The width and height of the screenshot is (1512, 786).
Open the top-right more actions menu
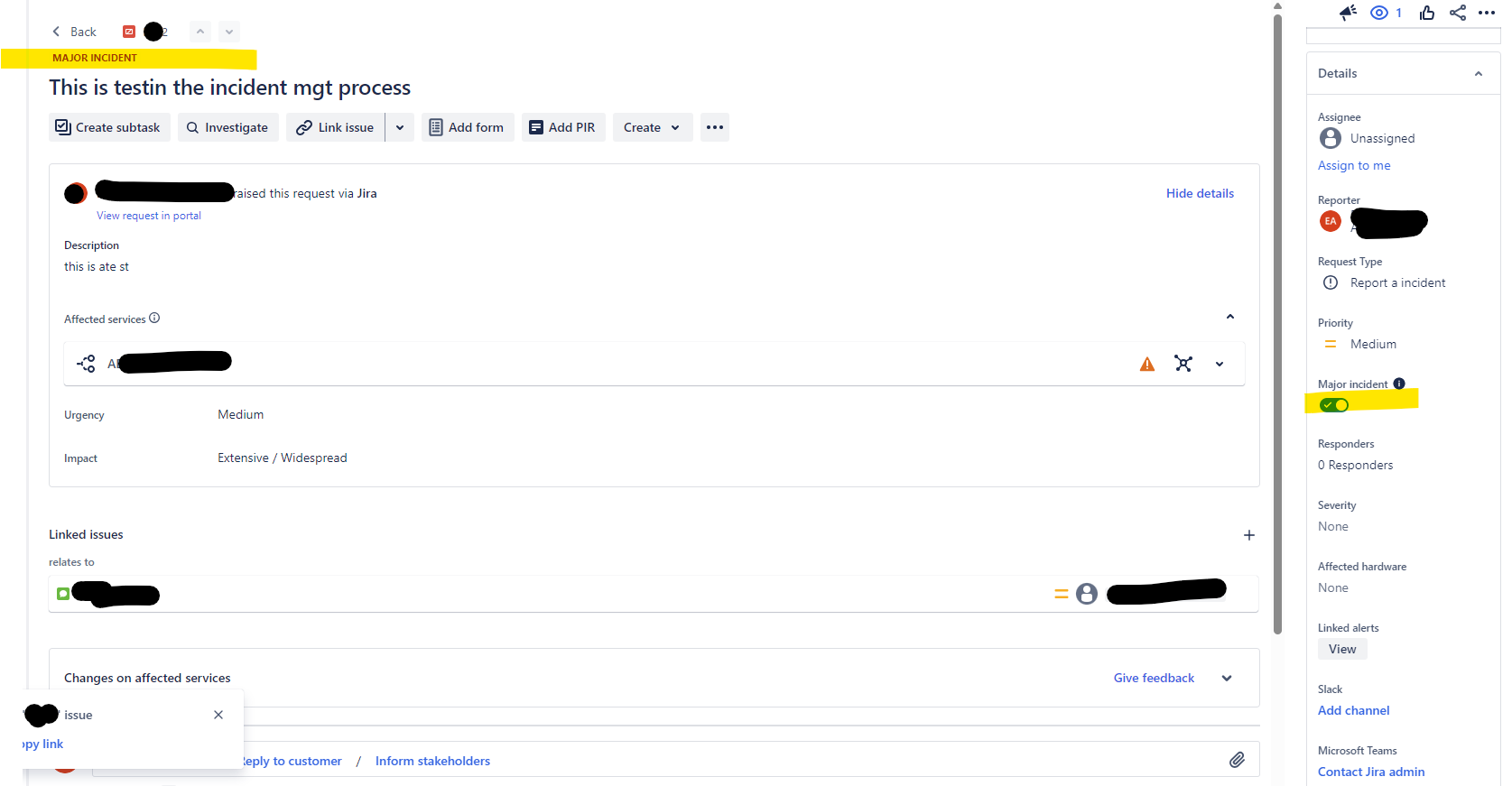coord(1487,13)
